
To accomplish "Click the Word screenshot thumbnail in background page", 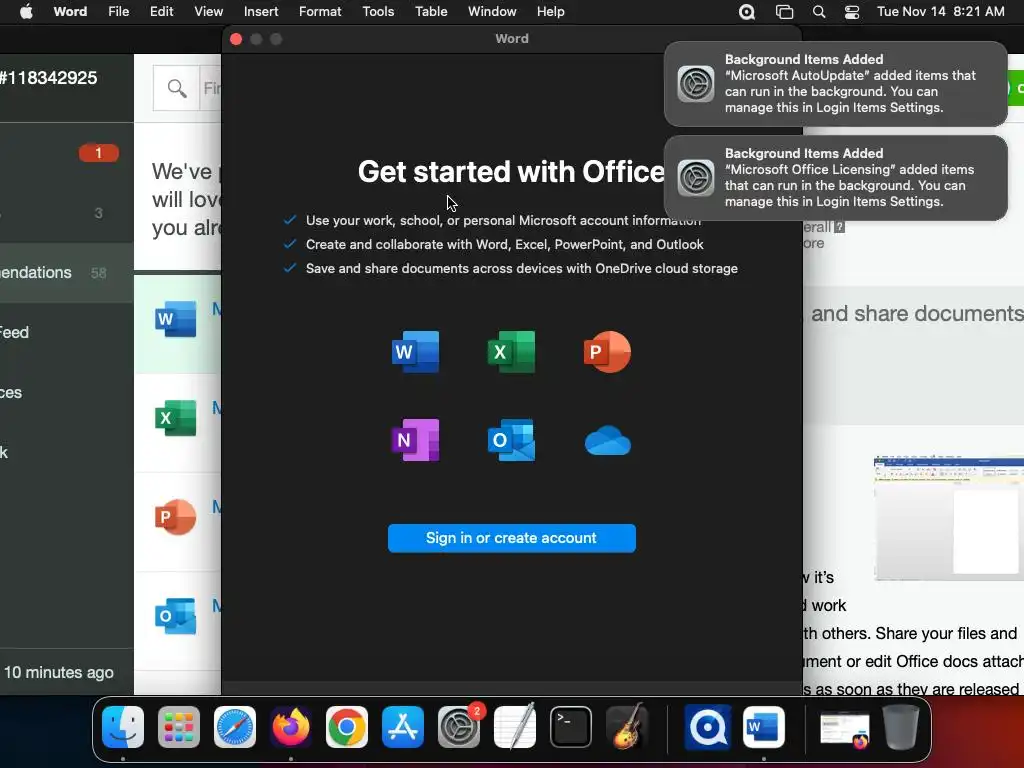I will 949,519.
